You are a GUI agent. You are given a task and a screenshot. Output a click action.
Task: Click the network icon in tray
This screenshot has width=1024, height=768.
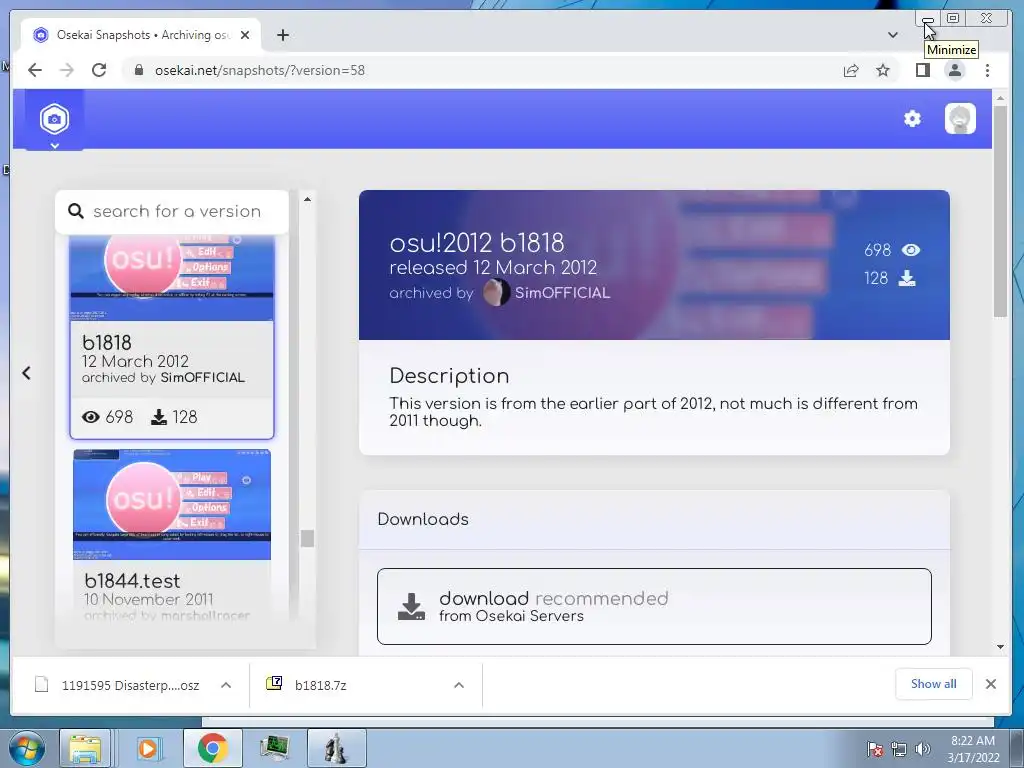899,749
